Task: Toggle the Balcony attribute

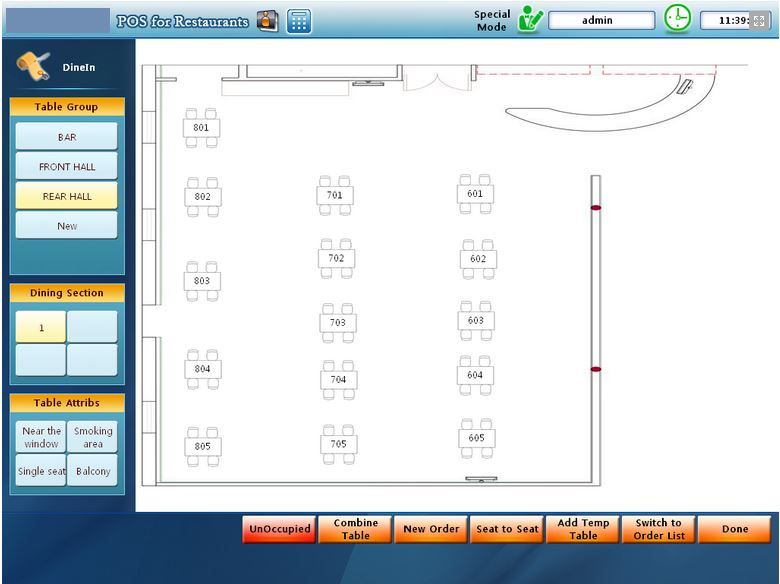Action: point(93,471)
